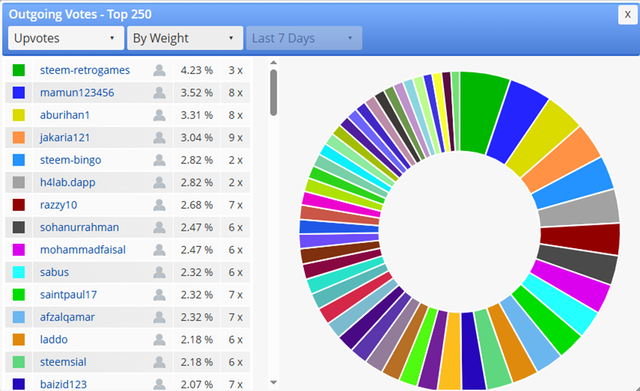Click green swatch beside steem-retrogames
Viewport: 640px width, 391px height.
(19, 70)
